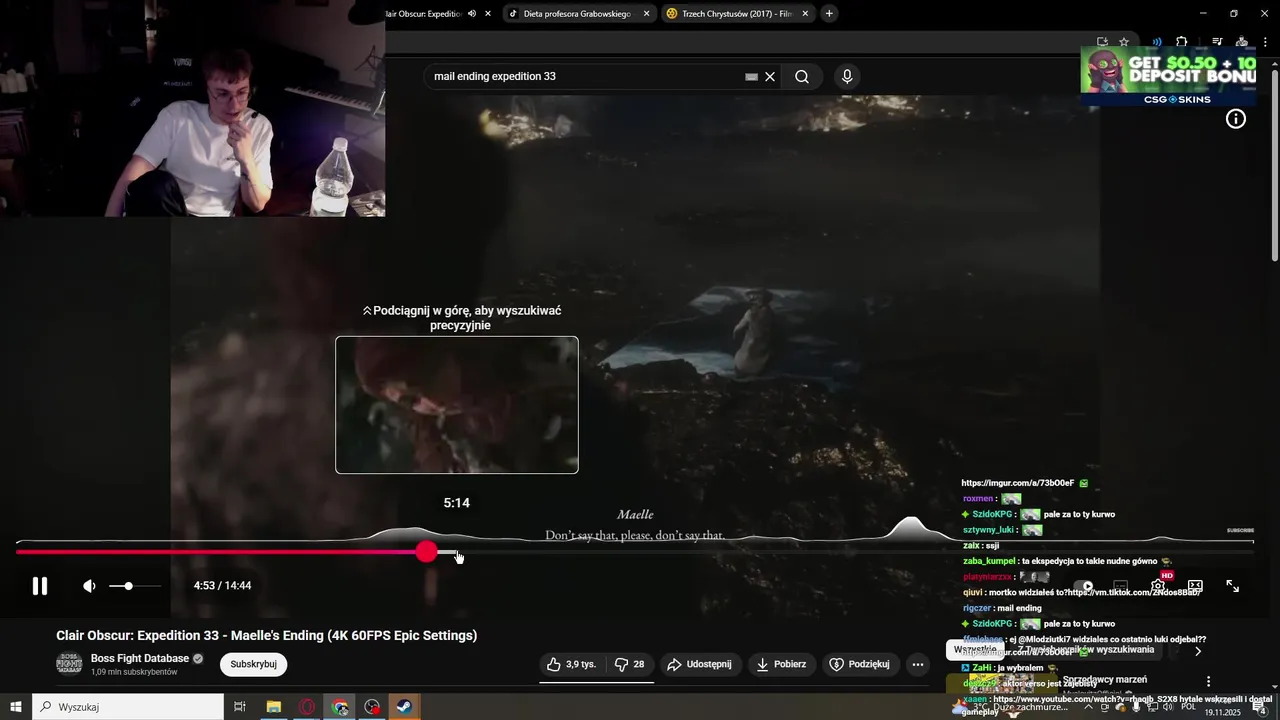This screenshot has height=720, width=1280.
Task: Open browser profile avatar
Action: point(1242,42)
